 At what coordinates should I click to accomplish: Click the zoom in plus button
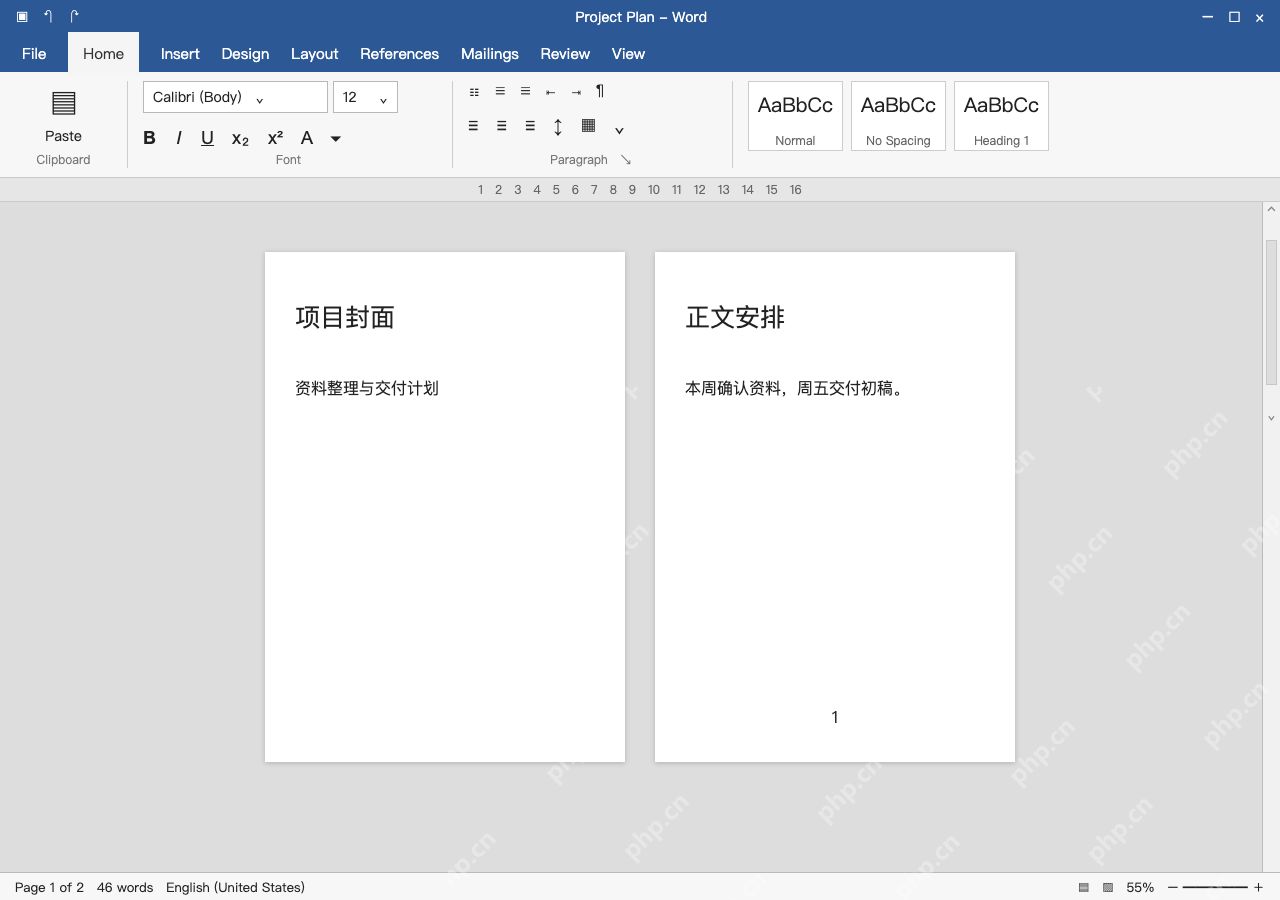click(x=1258, y=887)
